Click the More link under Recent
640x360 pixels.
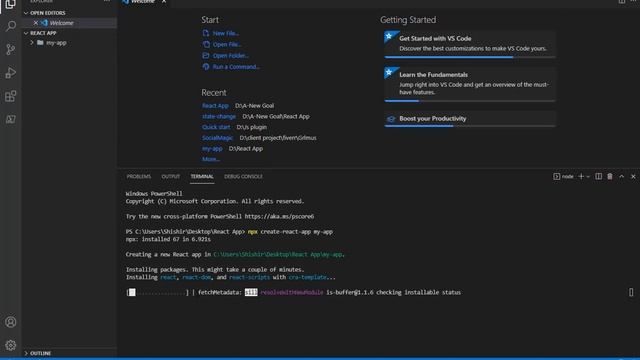(211, 159)
